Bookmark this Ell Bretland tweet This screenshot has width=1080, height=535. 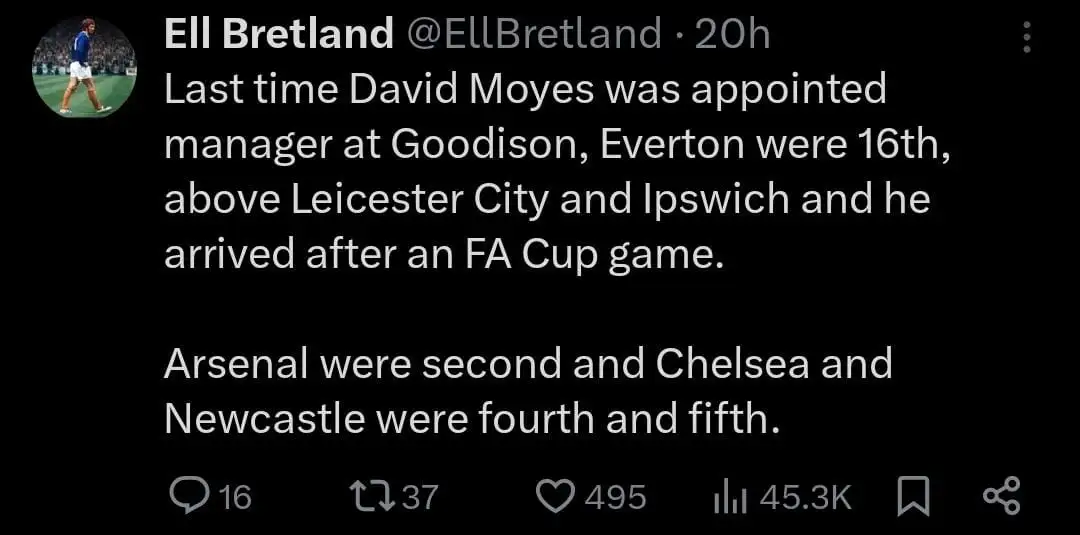[x=910, y=496]
